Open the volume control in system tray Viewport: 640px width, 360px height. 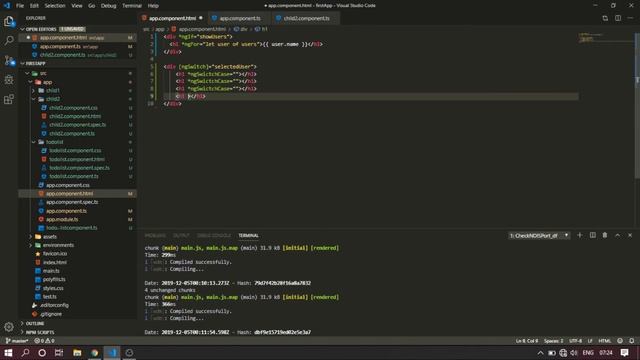point(574,353)
